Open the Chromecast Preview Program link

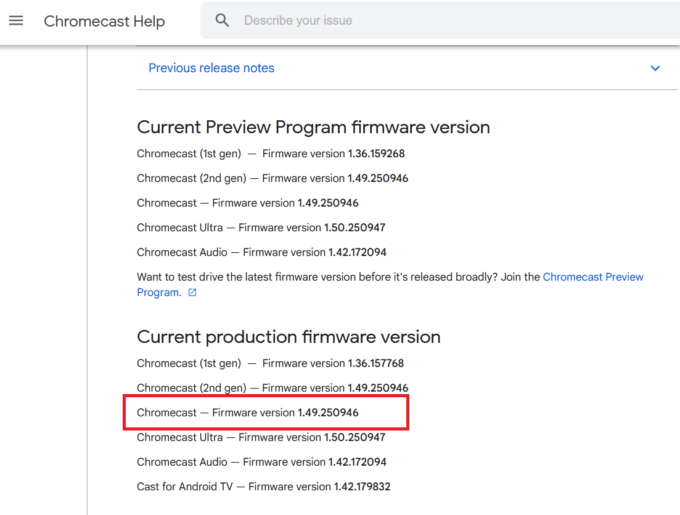593,277
